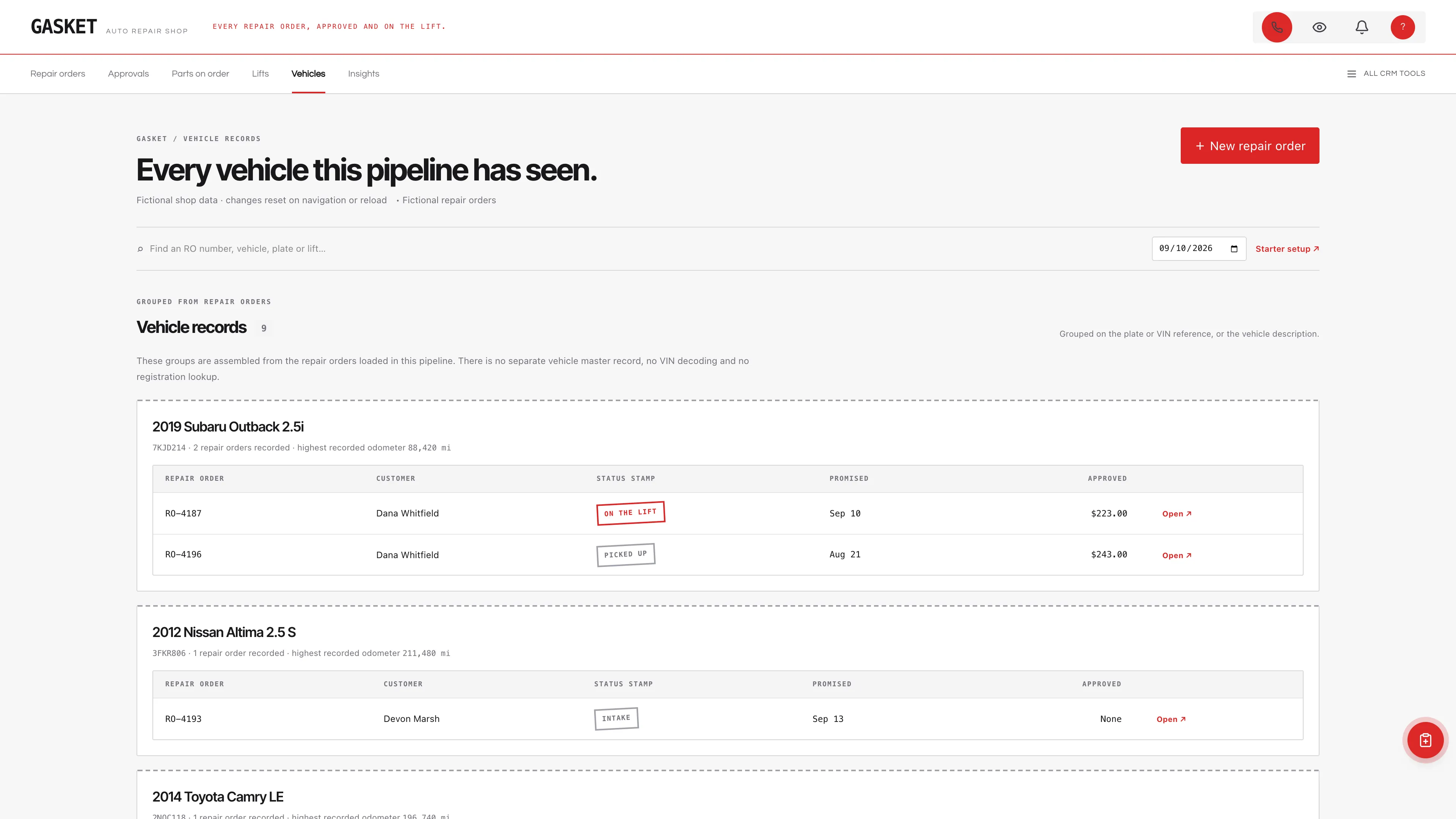The height and width of the screenshot is (819, 1456).
Task: Select the 2019 Subaru Outback 2.5i heading
Action: coord(228,427)
